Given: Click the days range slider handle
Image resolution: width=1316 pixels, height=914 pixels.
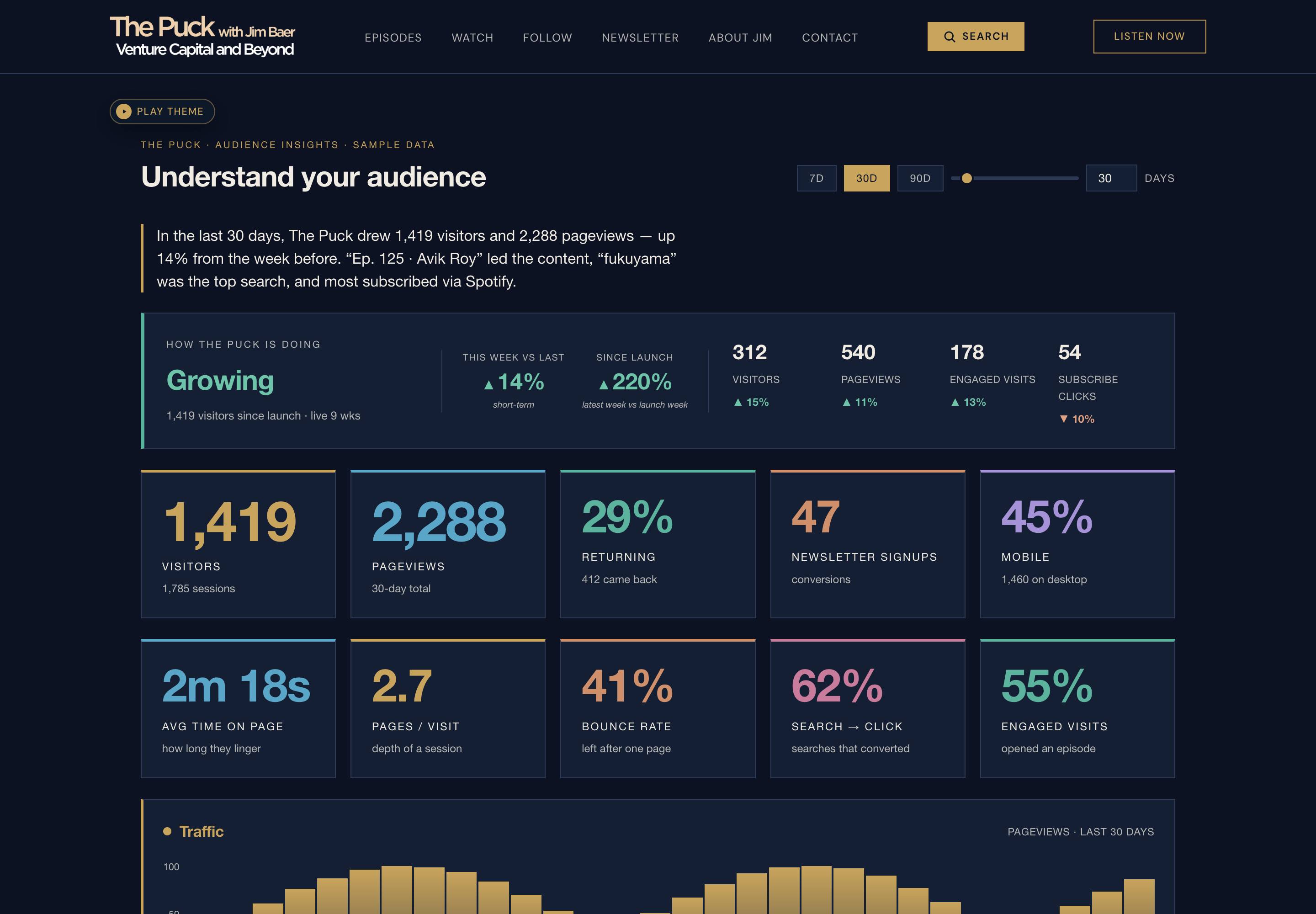Looking at the screenshot, I should pyautogui.click(x=966, y=178).
